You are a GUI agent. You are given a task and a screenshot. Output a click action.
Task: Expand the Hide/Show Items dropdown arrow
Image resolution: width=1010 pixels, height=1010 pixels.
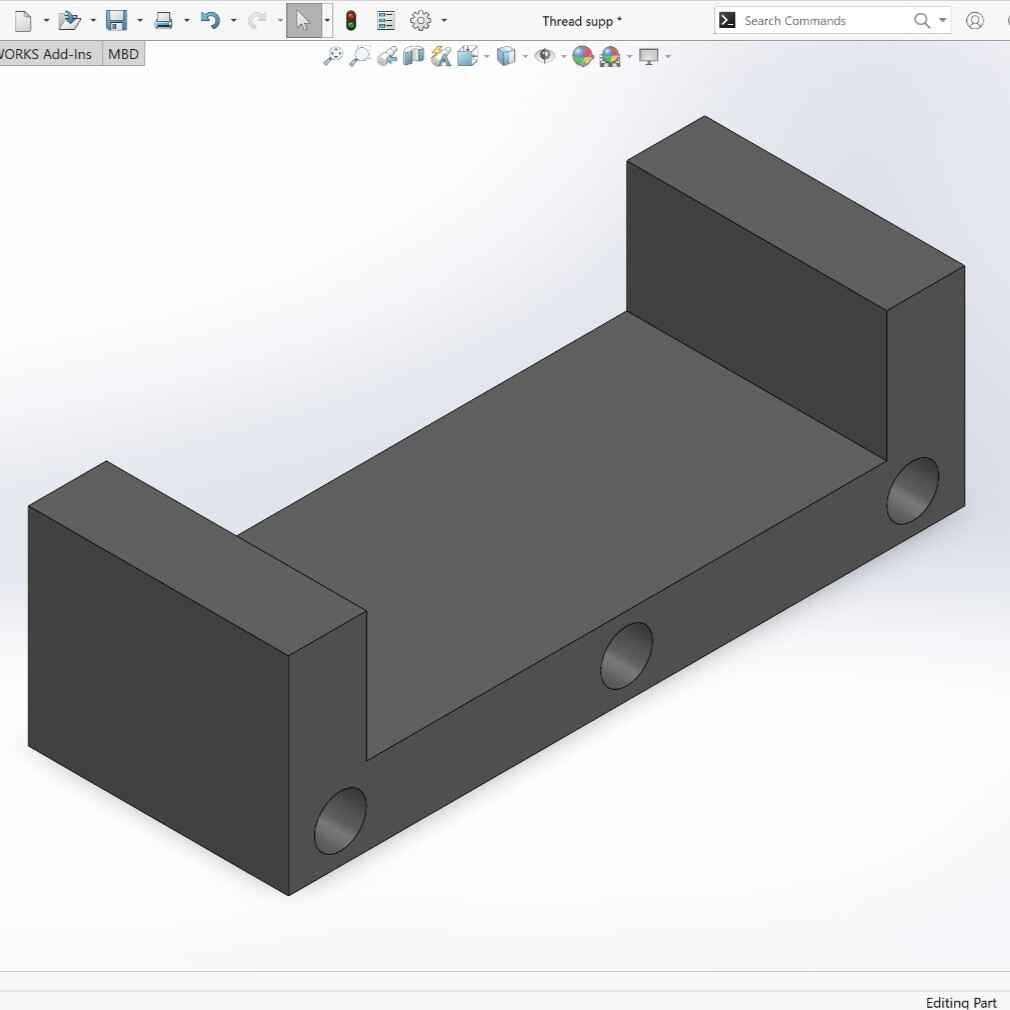[564, 57]
